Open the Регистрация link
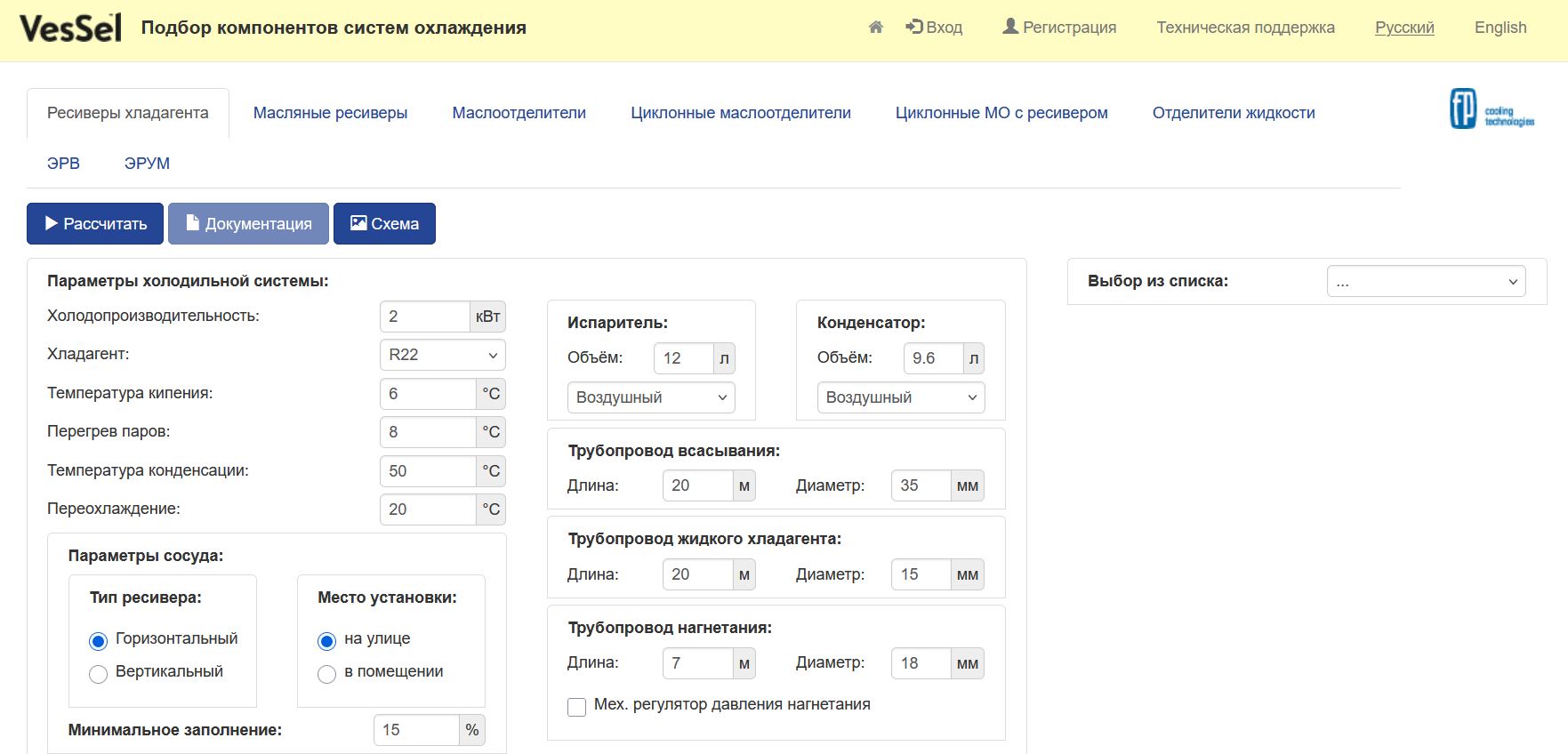This screenshot has height=754, width=1568. pyautogui.click(x=1059, y=28)
